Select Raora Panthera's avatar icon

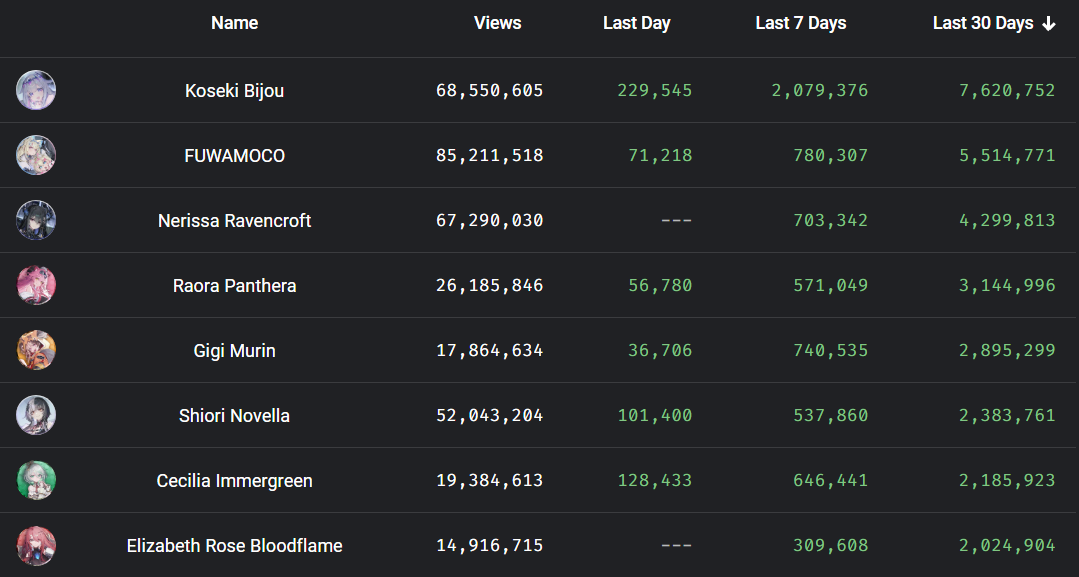(x=36, y=285)
